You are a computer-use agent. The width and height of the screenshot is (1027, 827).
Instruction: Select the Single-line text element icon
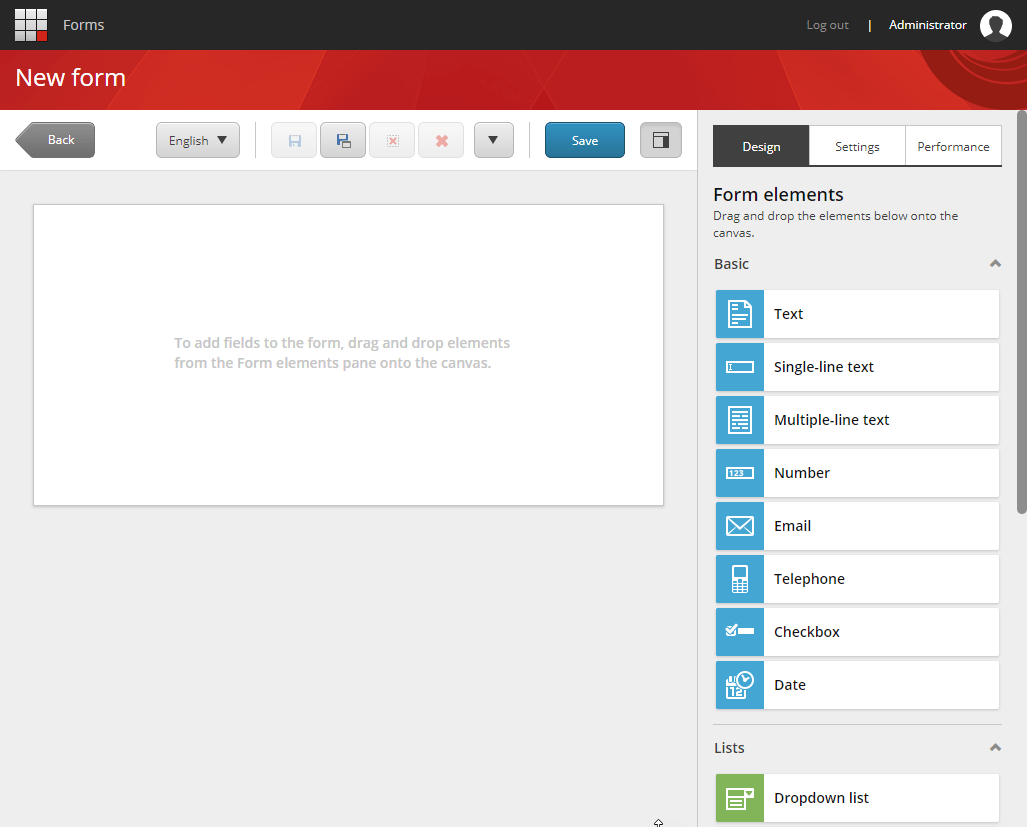[x=738, y=367]
